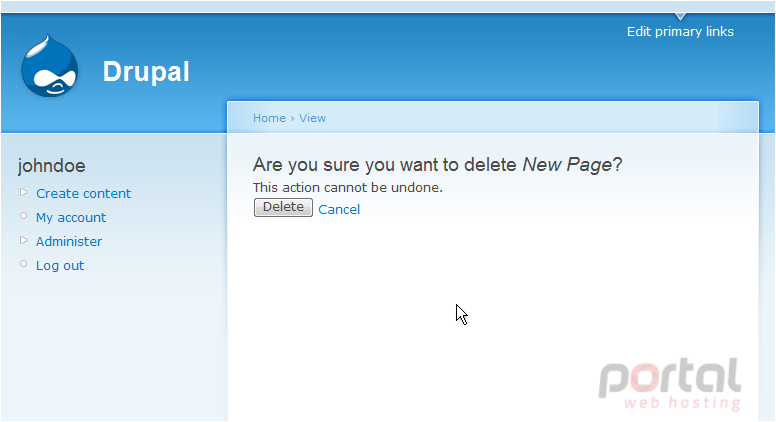This screenshot has height=422, width=776.
Task: Confirm with the Delete button
Action: 283,207
